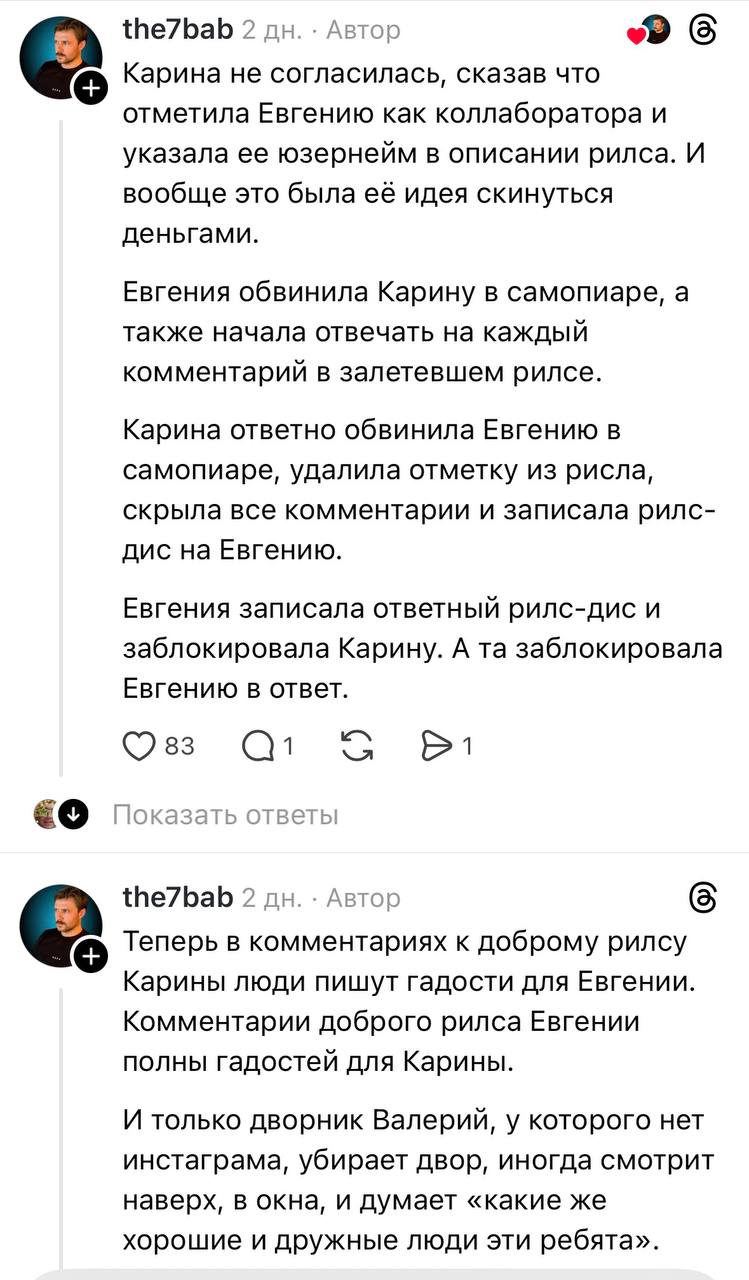Tap the "2 дн." timestamp on the first post
Screen dimensions: 749x1280
(271, 32)
